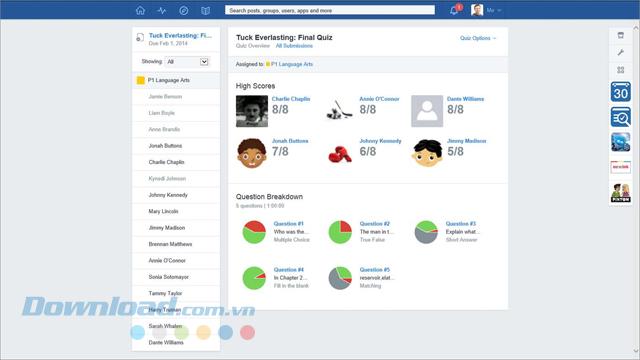This screenshot has width=640, height=360.
Task: Open the P1 Language Arts assigned-to link
Action: pos(292,64)
